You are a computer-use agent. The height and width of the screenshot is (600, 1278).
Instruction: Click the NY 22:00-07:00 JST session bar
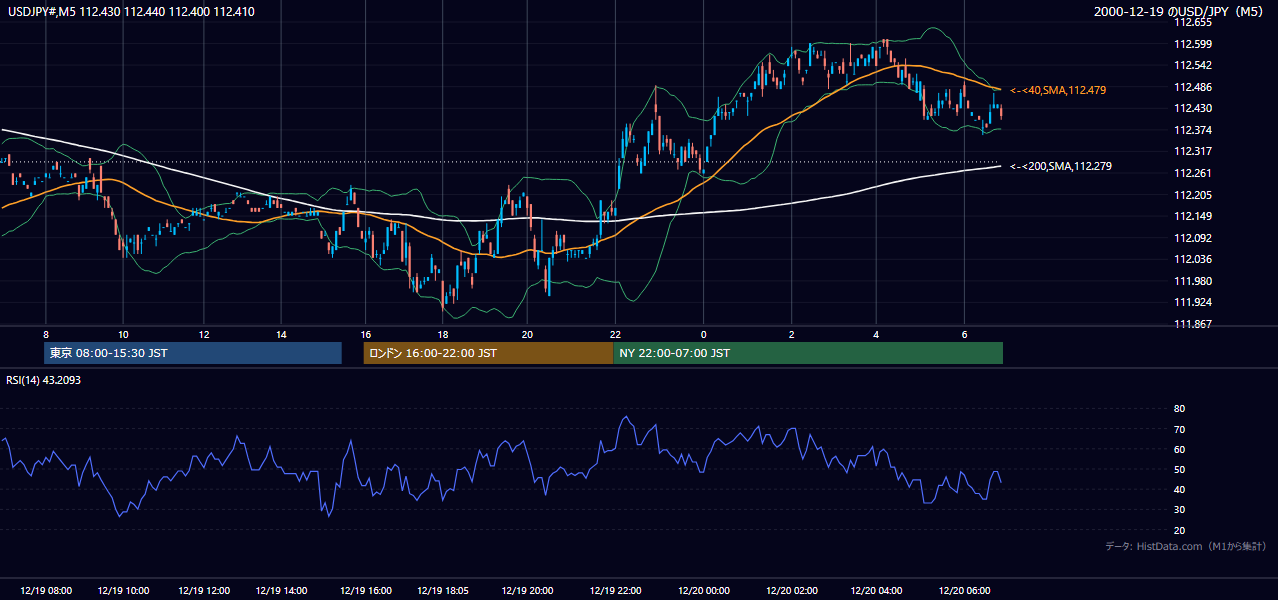coord(808,353)
